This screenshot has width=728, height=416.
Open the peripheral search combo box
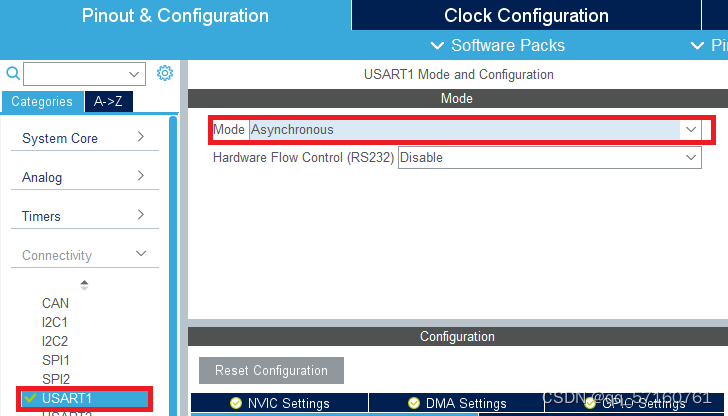click(84, 74)
